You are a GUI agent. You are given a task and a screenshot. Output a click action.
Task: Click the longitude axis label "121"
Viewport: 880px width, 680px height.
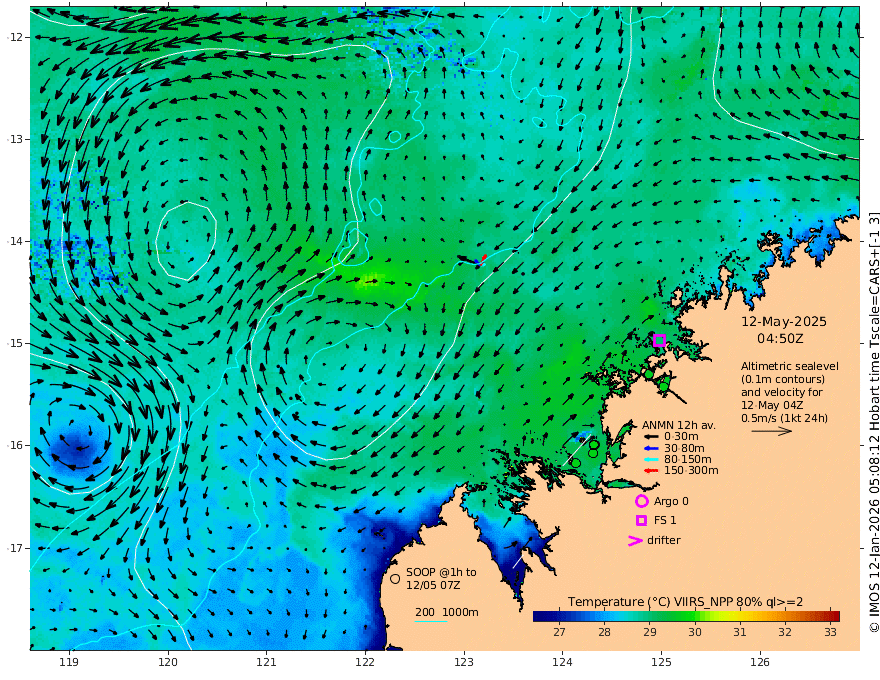click(x=267, y=663)
